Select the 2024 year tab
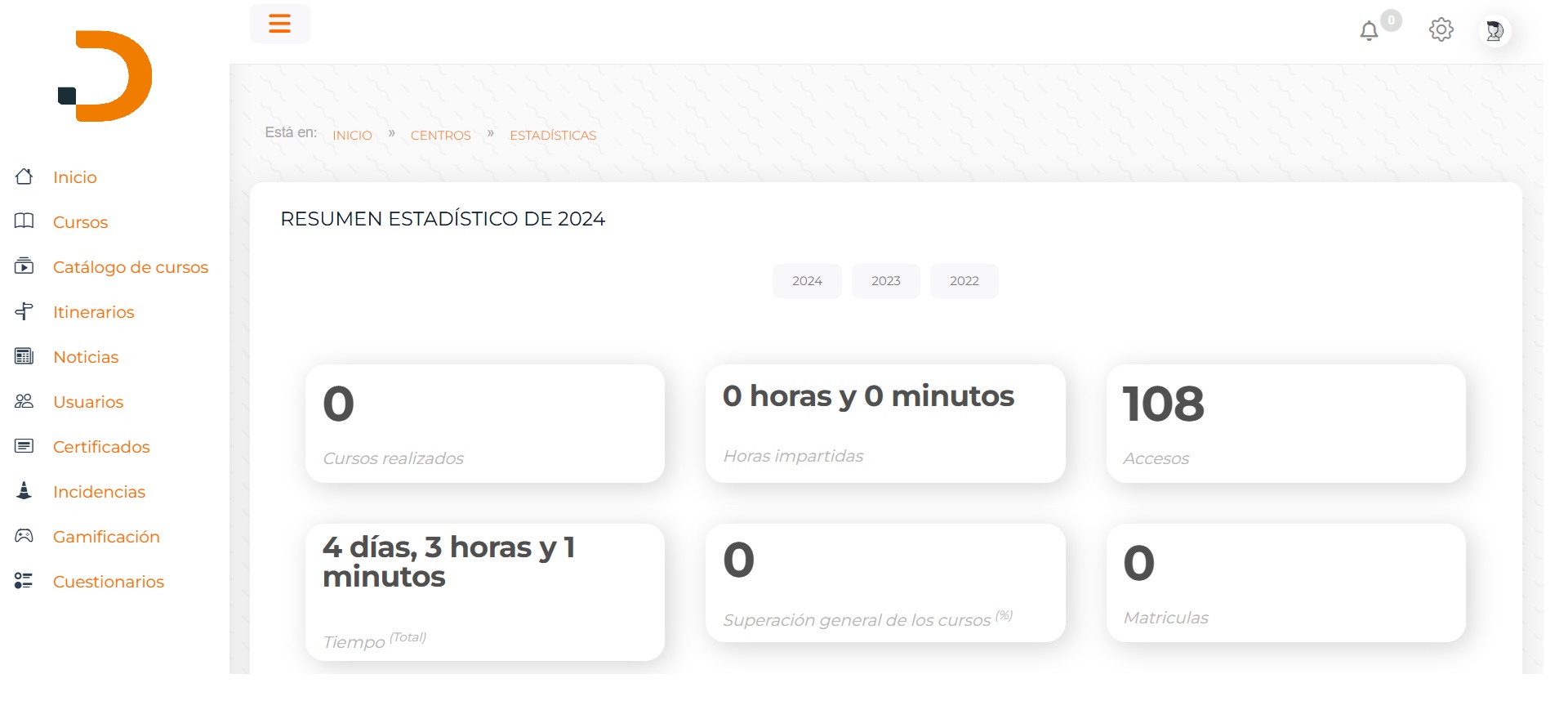 [807, 281]
